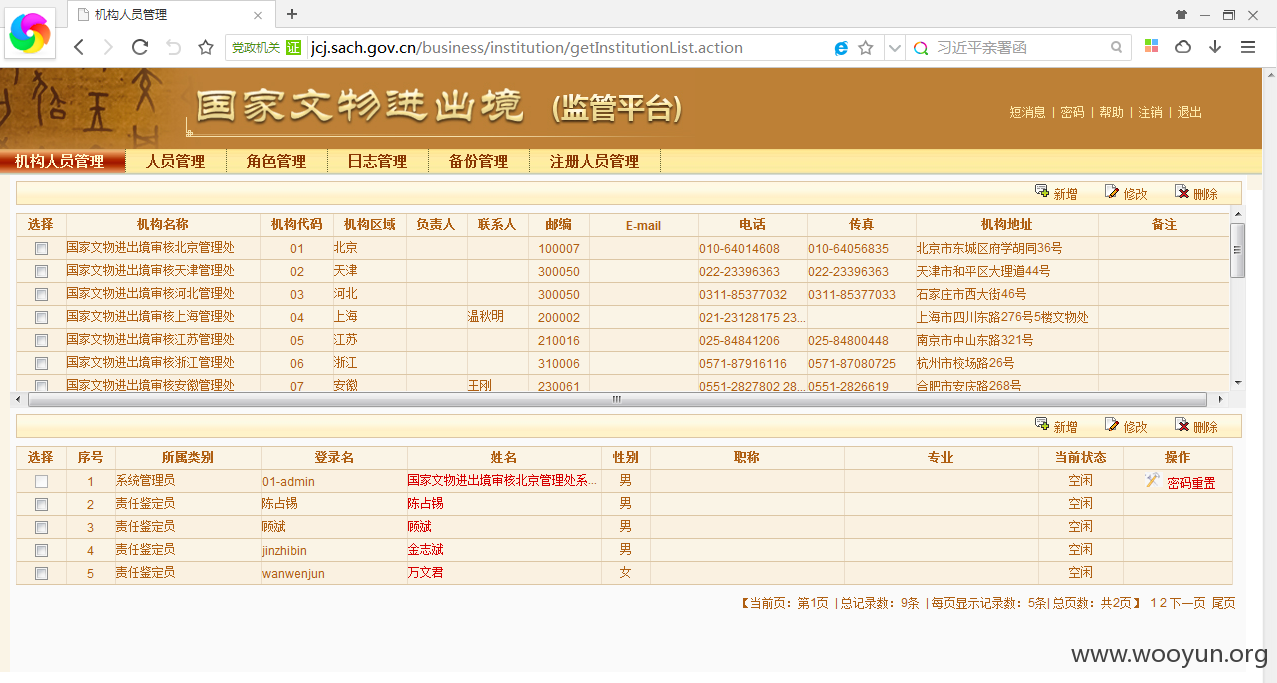
Task: Open 帮助 link in header
Action: point(1111,112)
